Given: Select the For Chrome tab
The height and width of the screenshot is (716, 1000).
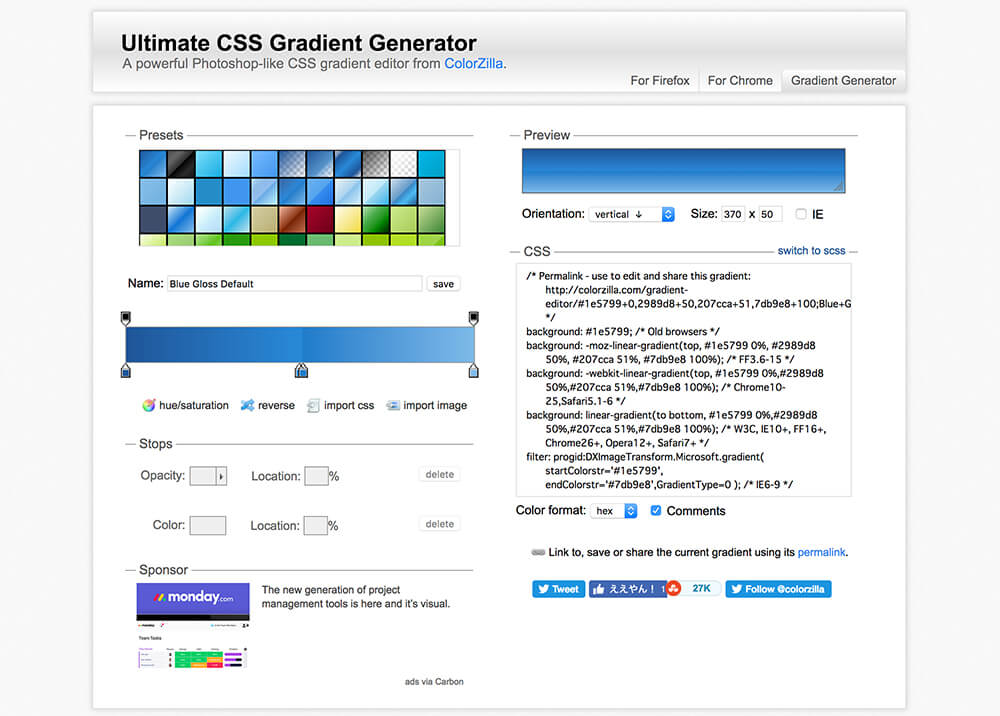Looking at the screenshot, I should tap(739, 81).
